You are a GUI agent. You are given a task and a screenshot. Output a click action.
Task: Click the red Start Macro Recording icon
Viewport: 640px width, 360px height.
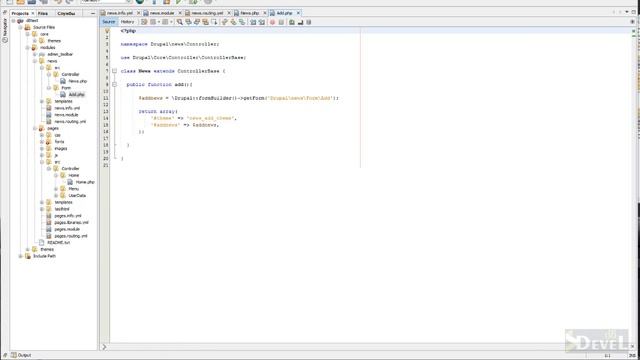tap(272, 22)
